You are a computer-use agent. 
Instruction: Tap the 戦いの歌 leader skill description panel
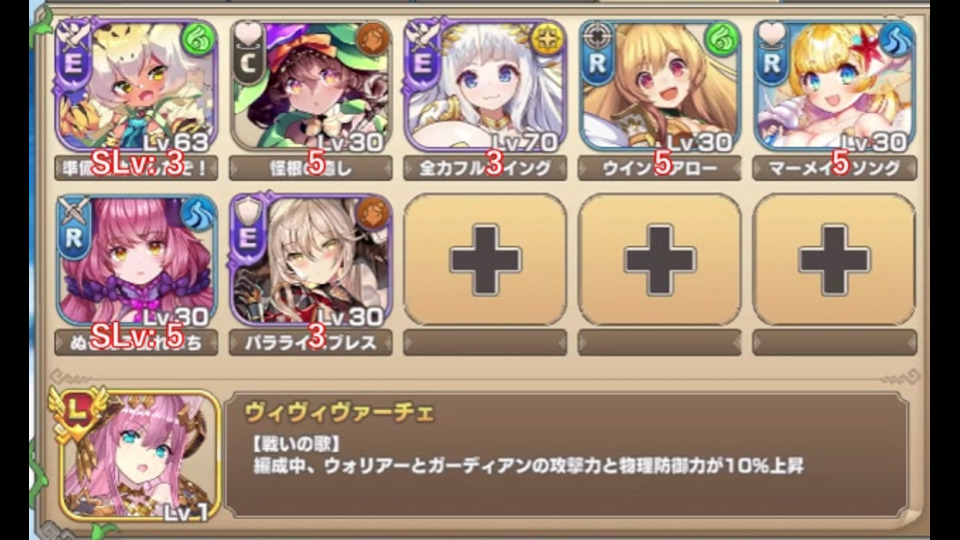click(x=566, y=456)
